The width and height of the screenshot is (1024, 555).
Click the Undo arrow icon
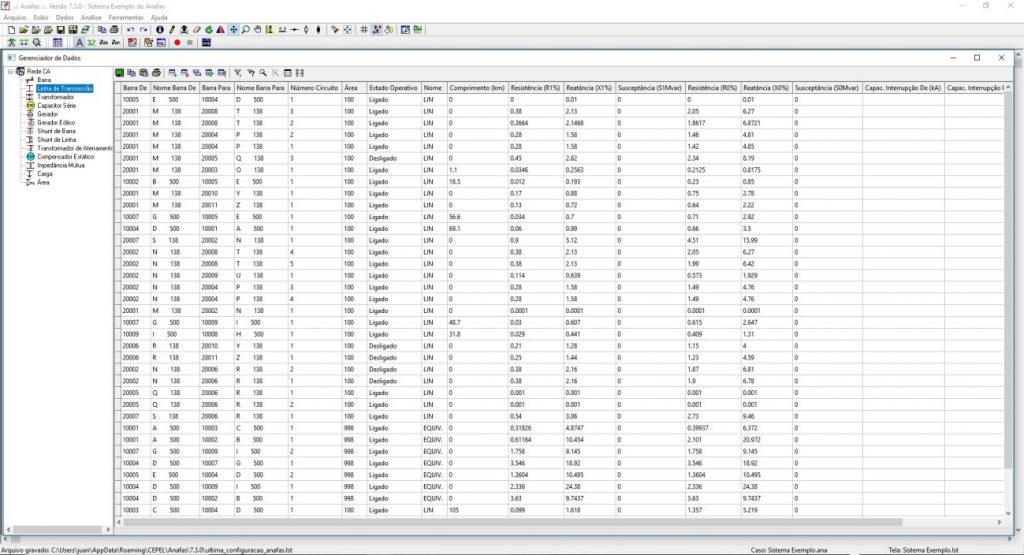click(130, 30)
